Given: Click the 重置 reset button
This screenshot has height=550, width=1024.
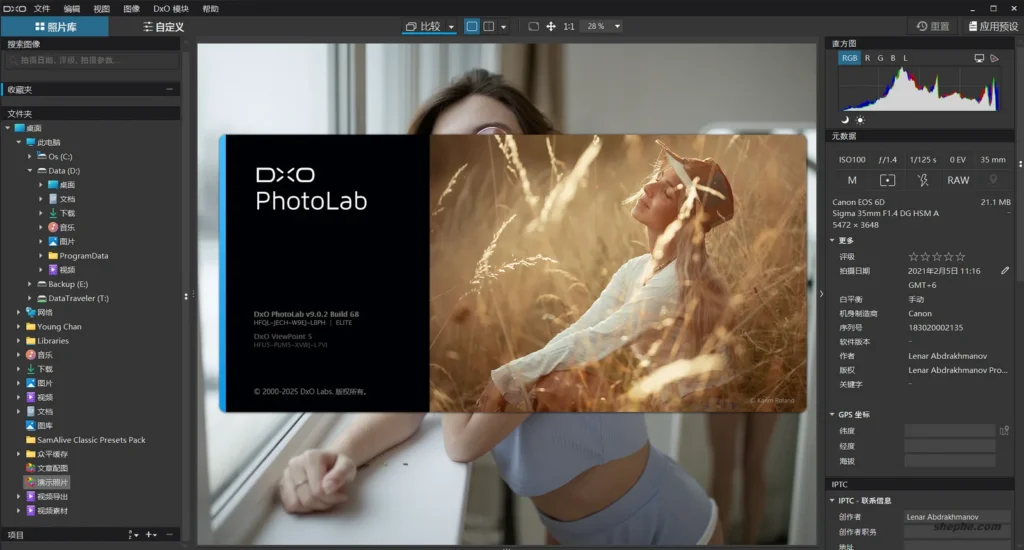Looking at the screenshot, I should [x=933, y=26].
